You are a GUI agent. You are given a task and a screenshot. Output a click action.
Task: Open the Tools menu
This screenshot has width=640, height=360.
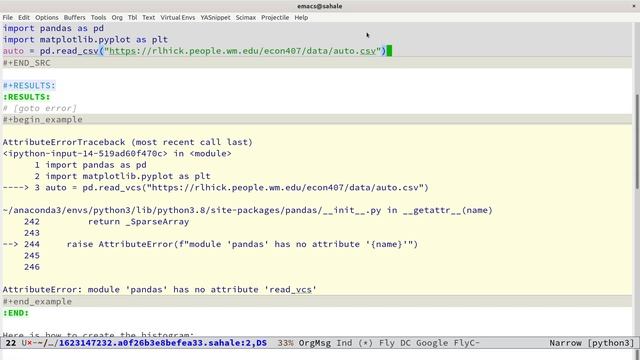pyautogui.click(x=98, y=18)
